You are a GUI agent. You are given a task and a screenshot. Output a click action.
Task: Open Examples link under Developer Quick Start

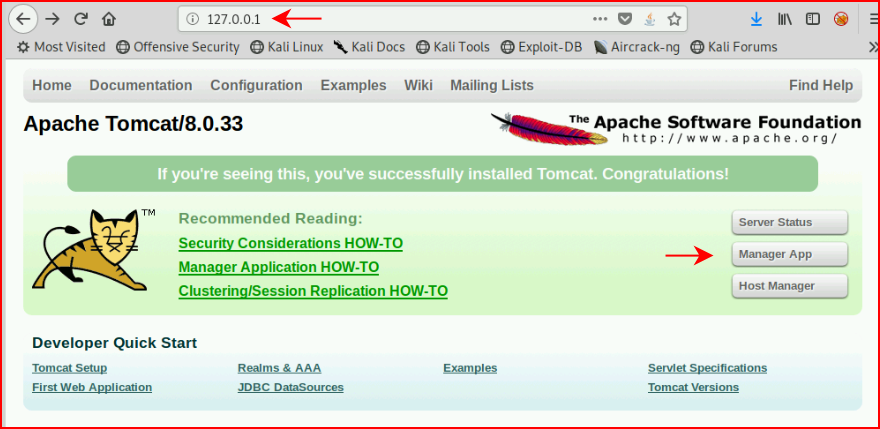[x=470, y=368]
